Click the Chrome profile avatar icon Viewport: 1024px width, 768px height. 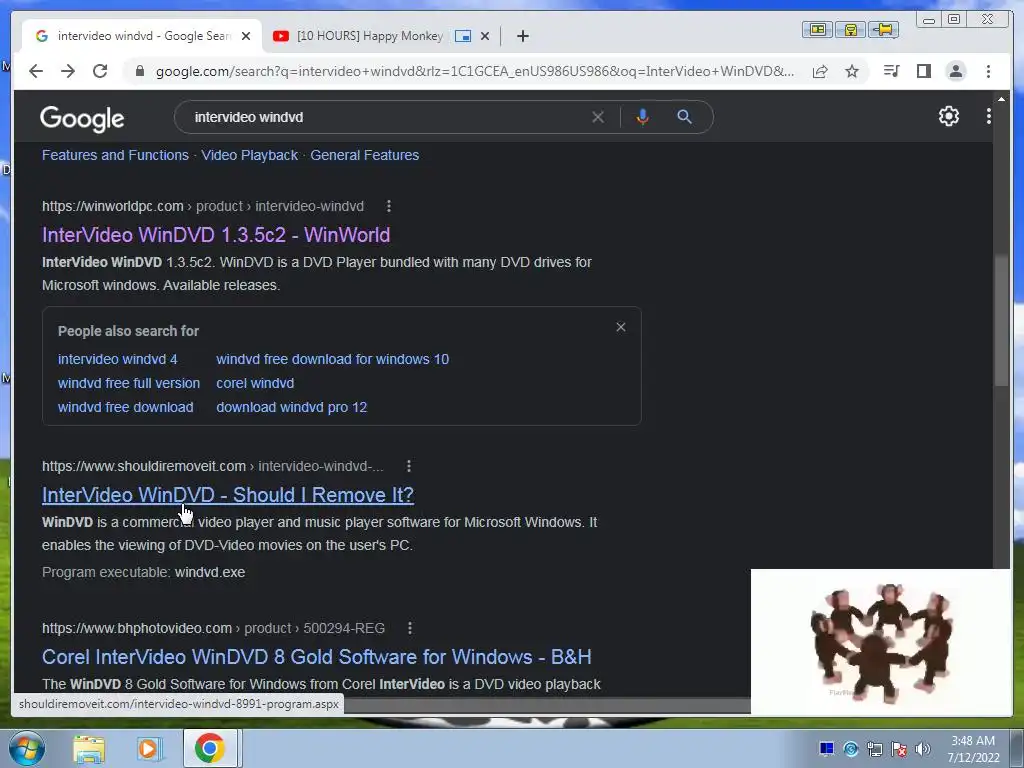956,71
